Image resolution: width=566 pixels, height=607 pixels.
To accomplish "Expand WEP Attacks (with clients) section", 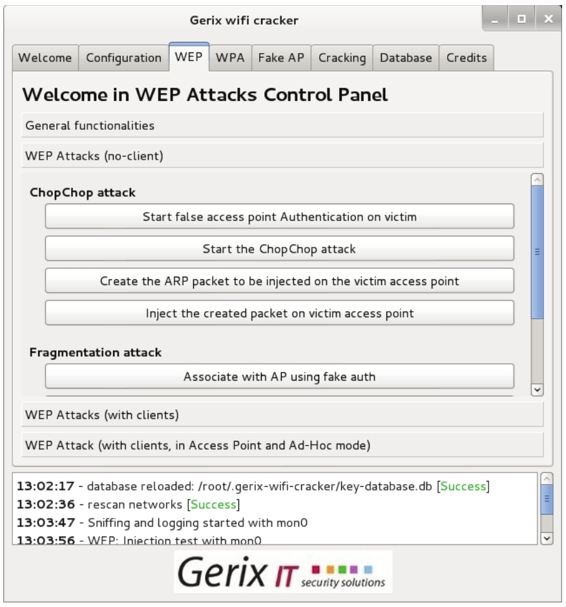I will click(x=283, y=415).
